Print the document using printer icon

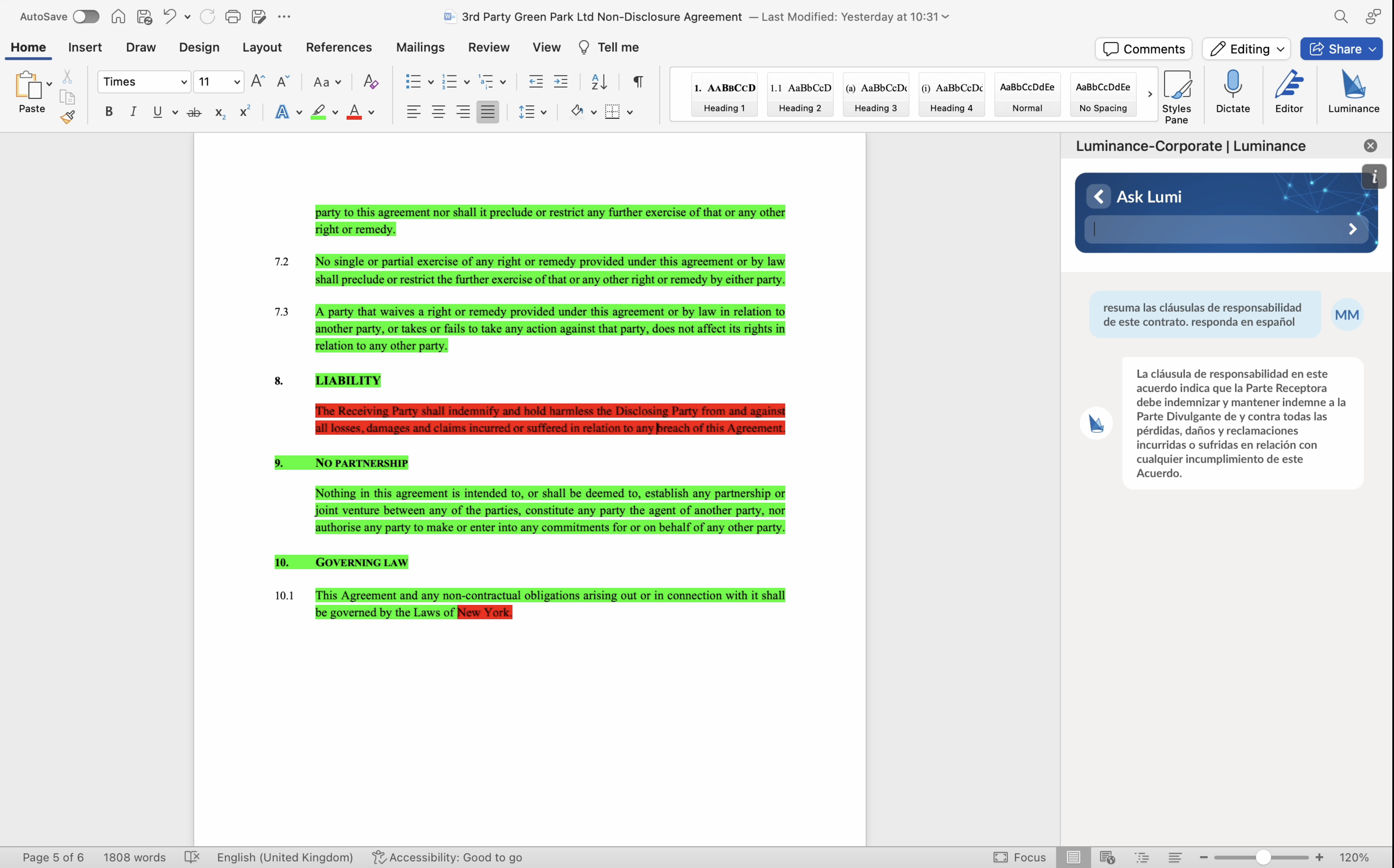click(232, 17)
